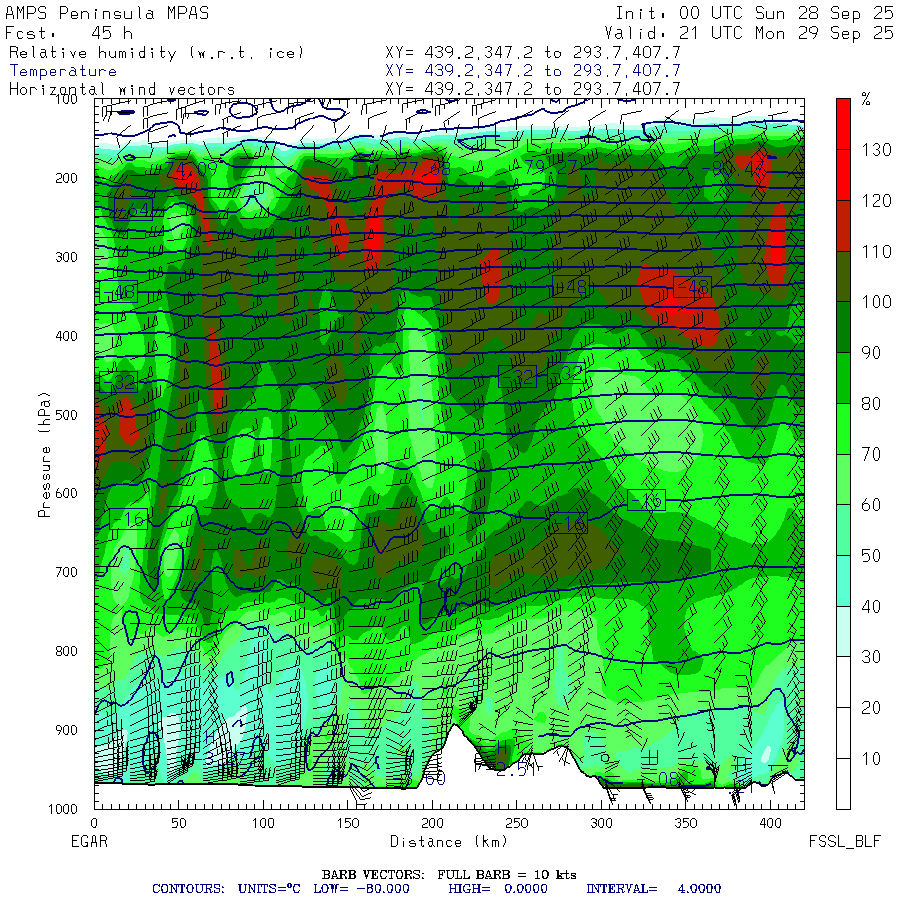Click the 'Init: 00 UTC Sun 28 Sep 25' text

755,13
